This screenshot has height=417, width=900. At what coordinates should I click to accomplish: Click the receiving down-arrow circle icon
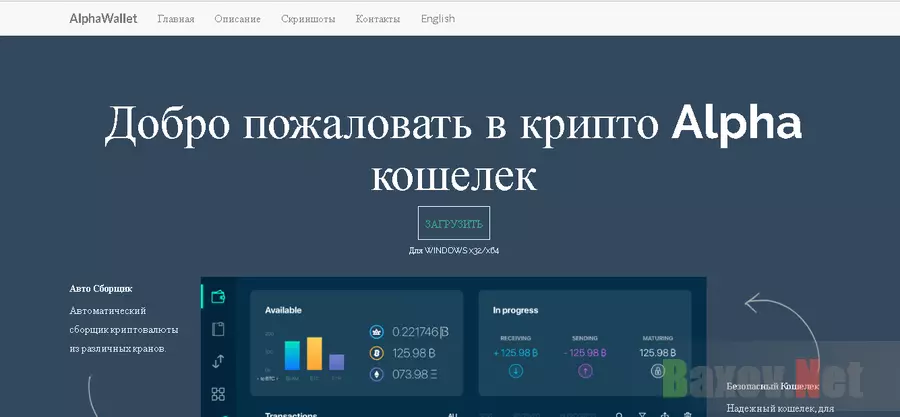coord(515,371)
